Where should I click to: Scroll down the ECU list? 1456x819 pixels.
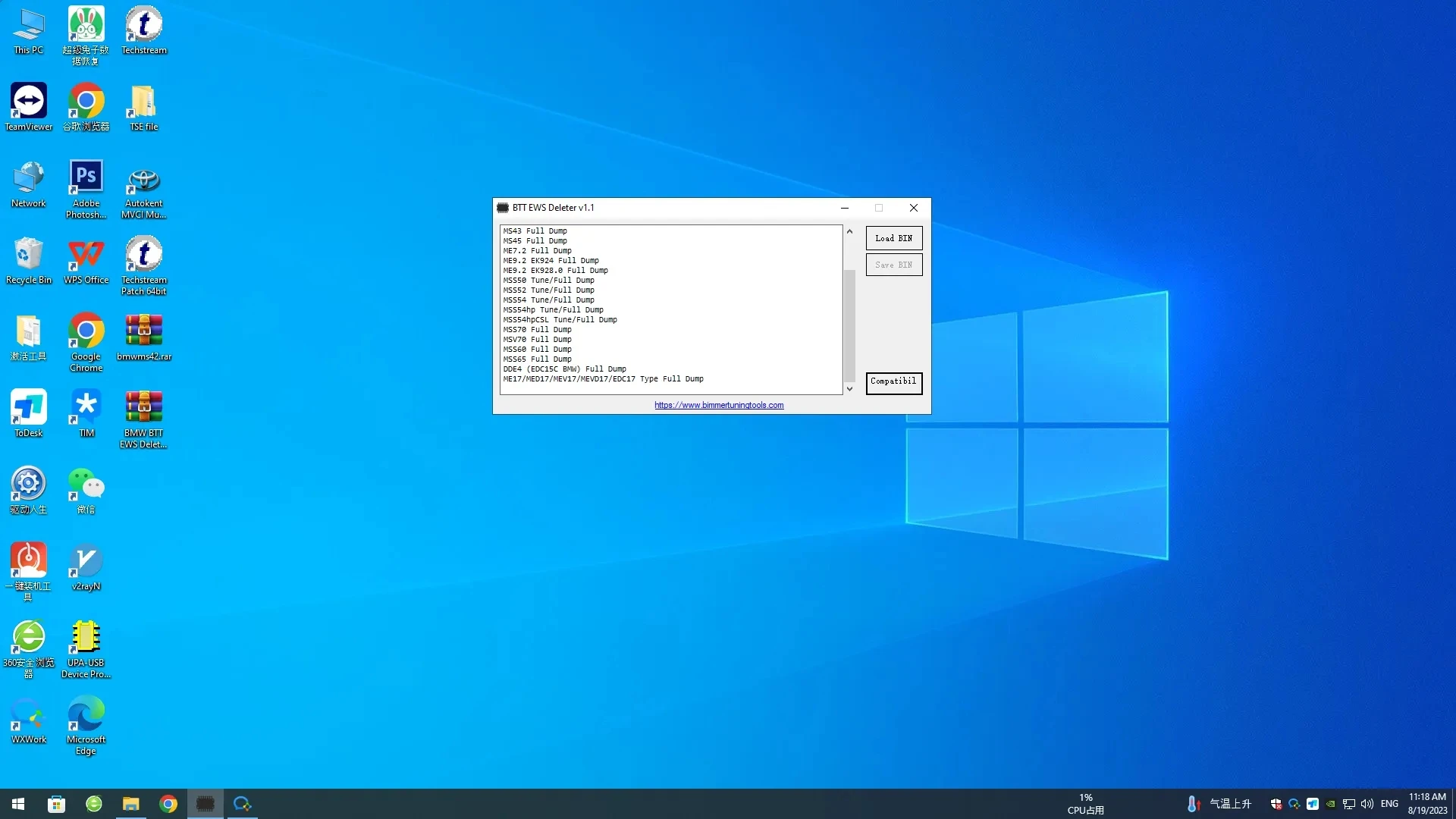848,388
